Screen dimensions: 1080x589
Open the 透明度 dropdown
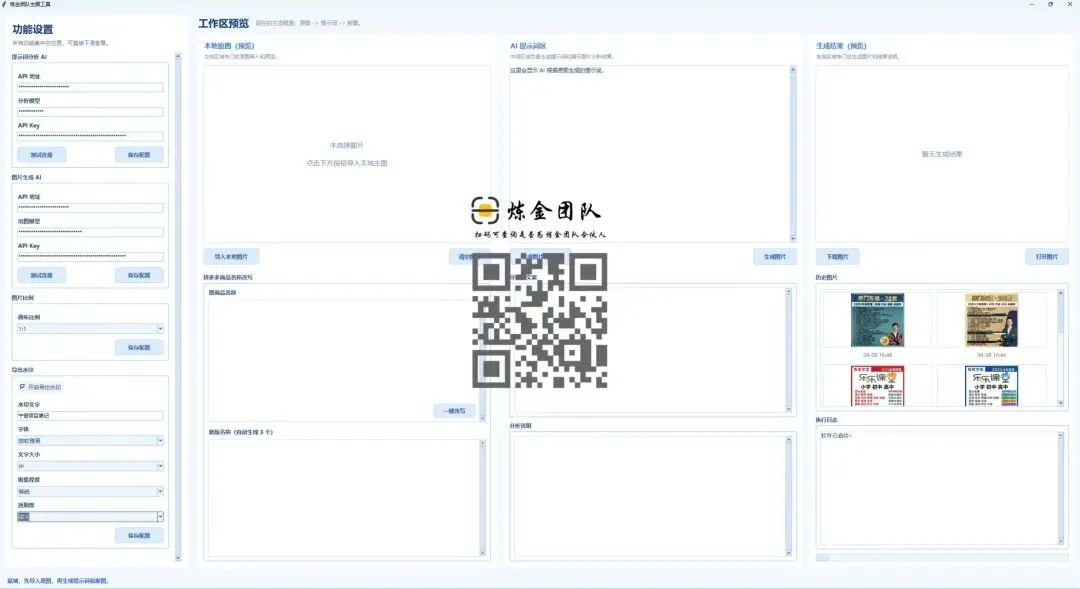90,517
